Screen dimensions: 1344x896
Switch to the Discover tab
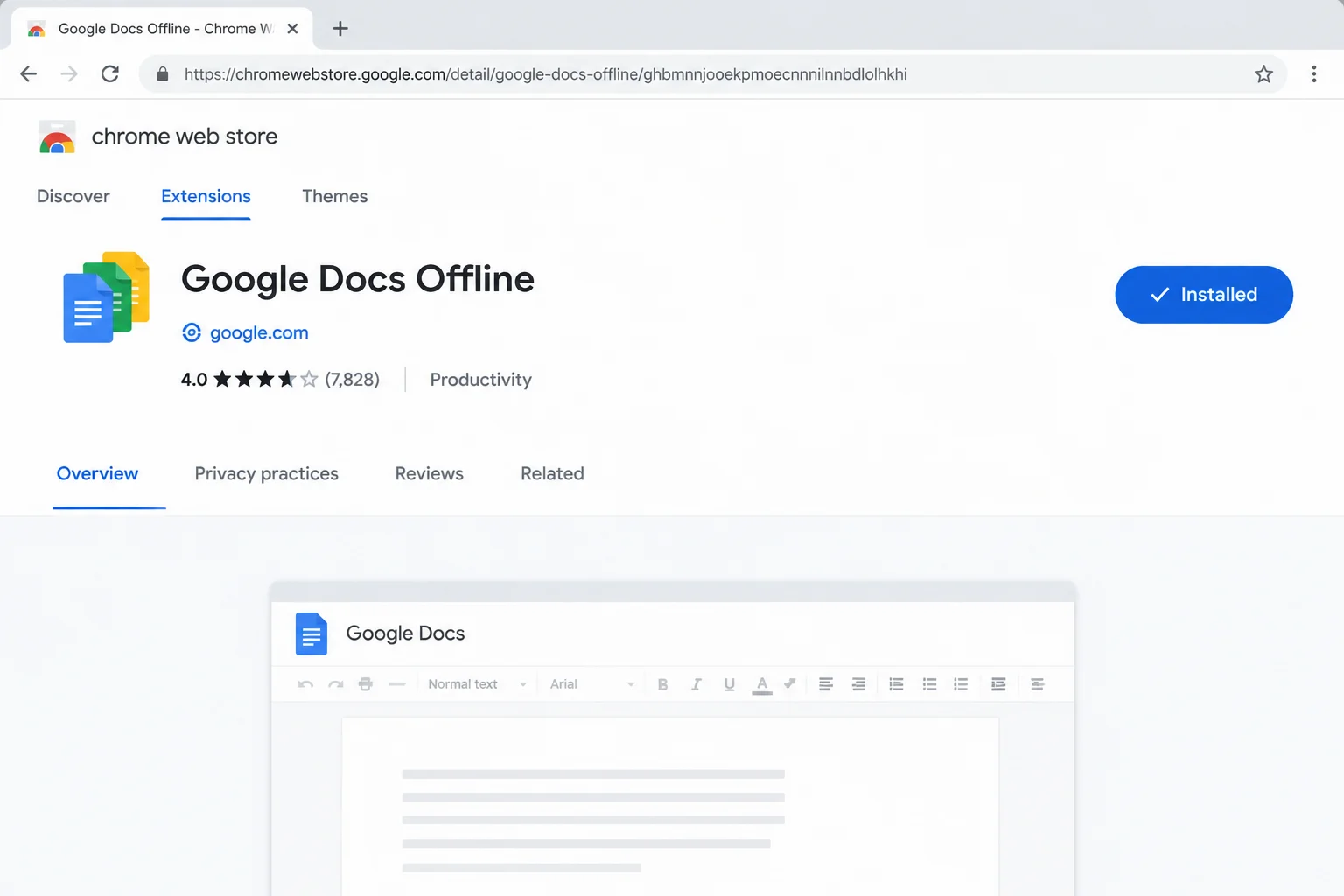pos(73,196)
